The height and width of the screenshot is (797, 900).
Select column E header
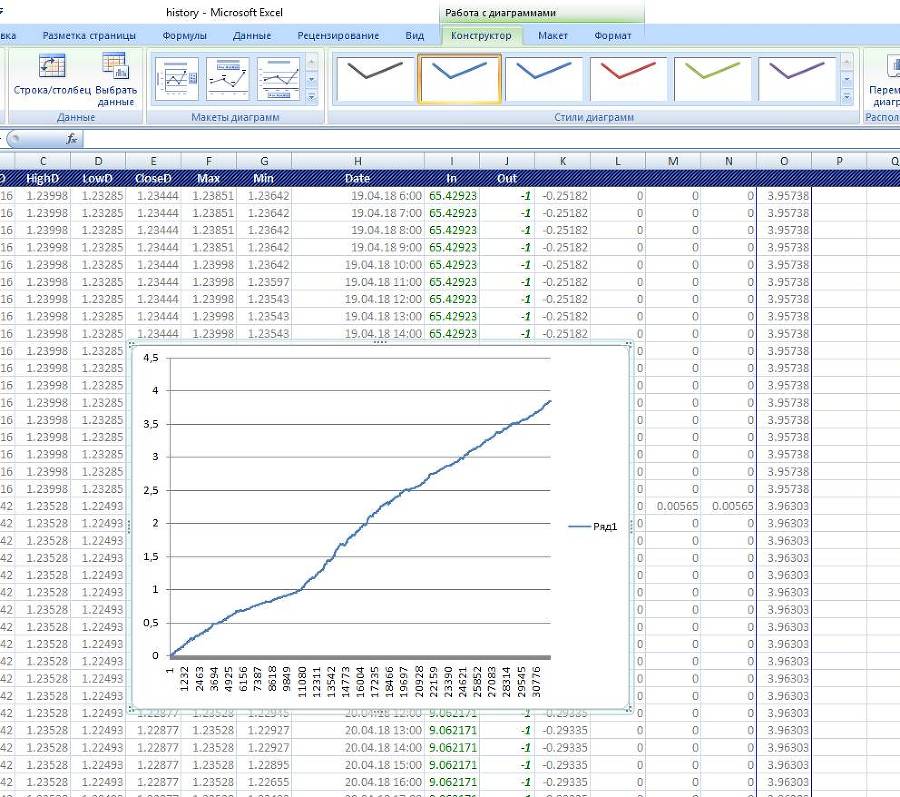tap(153, 161)
